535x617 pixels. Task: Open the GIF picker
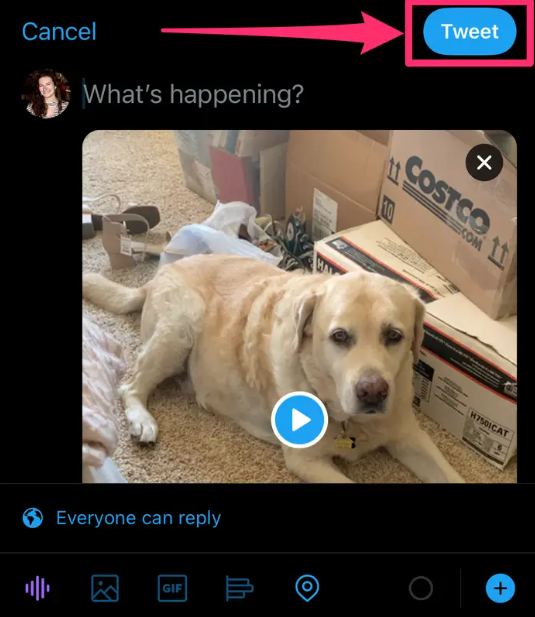pos(172,588)
